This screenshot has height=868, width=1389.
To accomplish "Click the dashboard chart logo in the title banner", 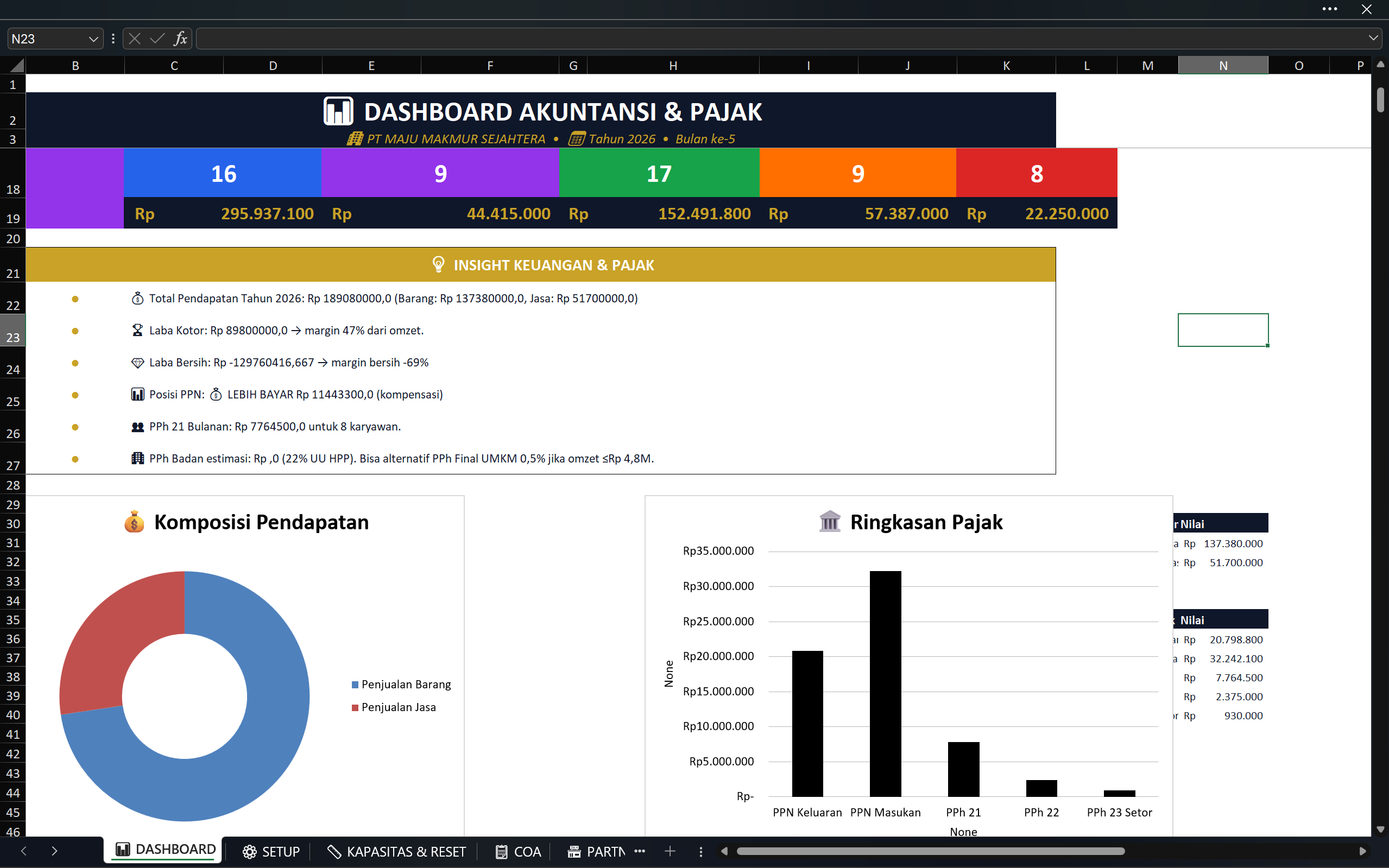I will point(338,111).
